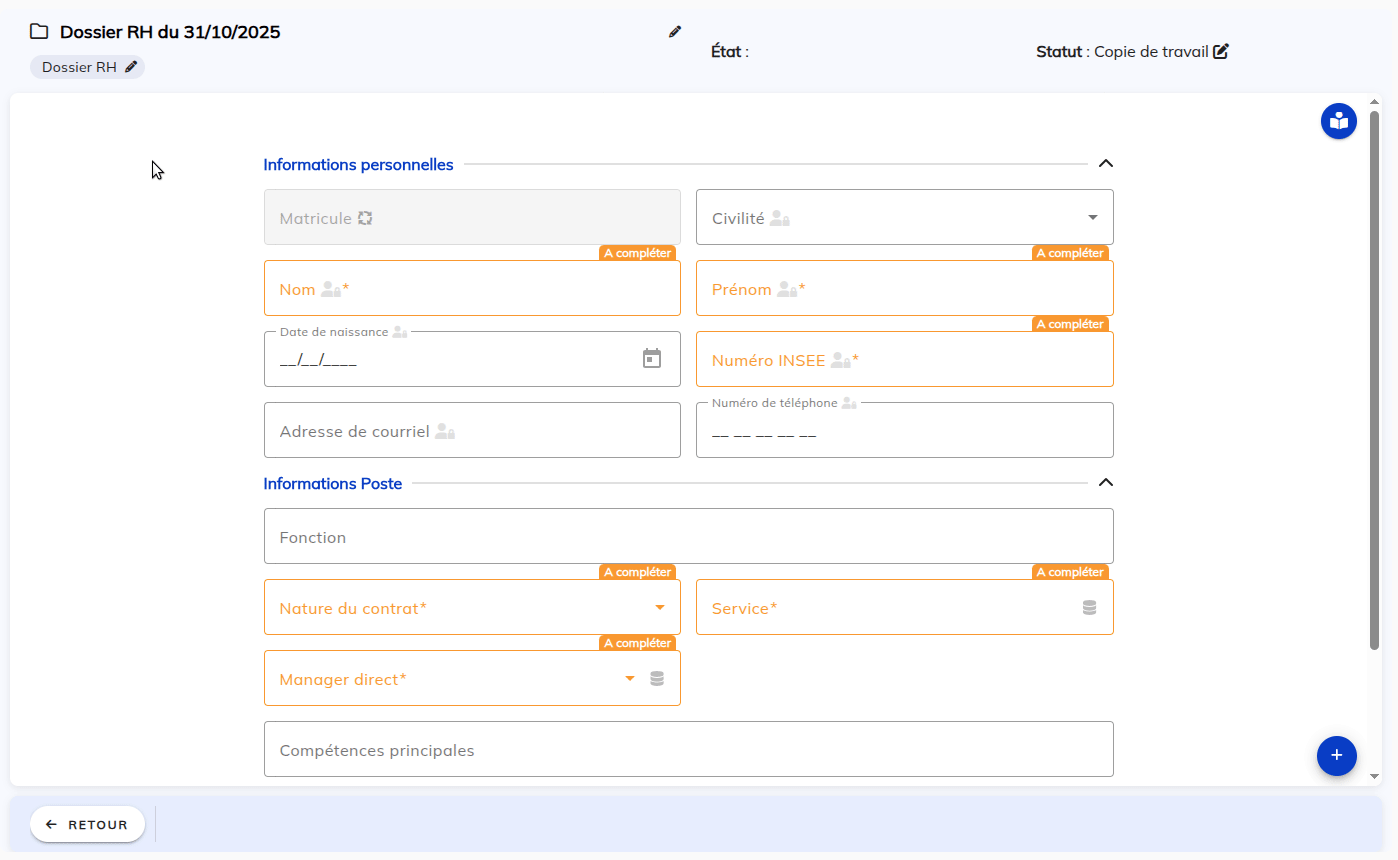The height and width of the screenshot is (860, 1398).
Task: Click the pencil icon beside the dossier title
Action: tap(675, 32)
